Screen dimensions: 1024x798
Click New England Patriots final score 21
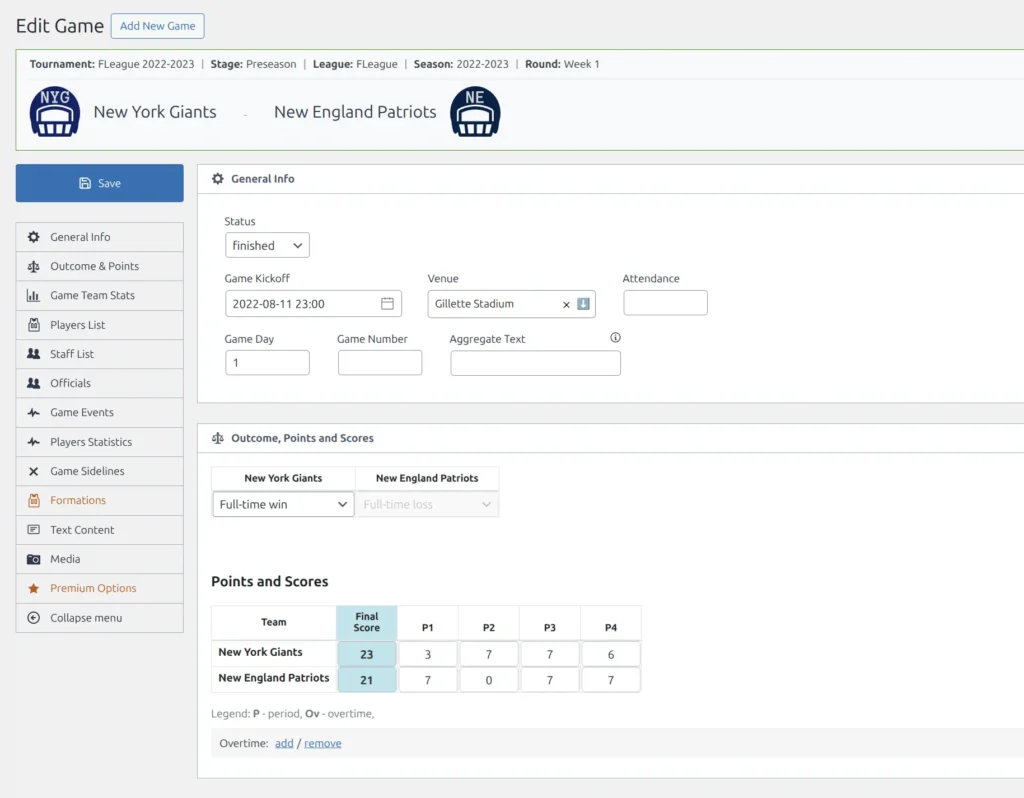[367, 680]
